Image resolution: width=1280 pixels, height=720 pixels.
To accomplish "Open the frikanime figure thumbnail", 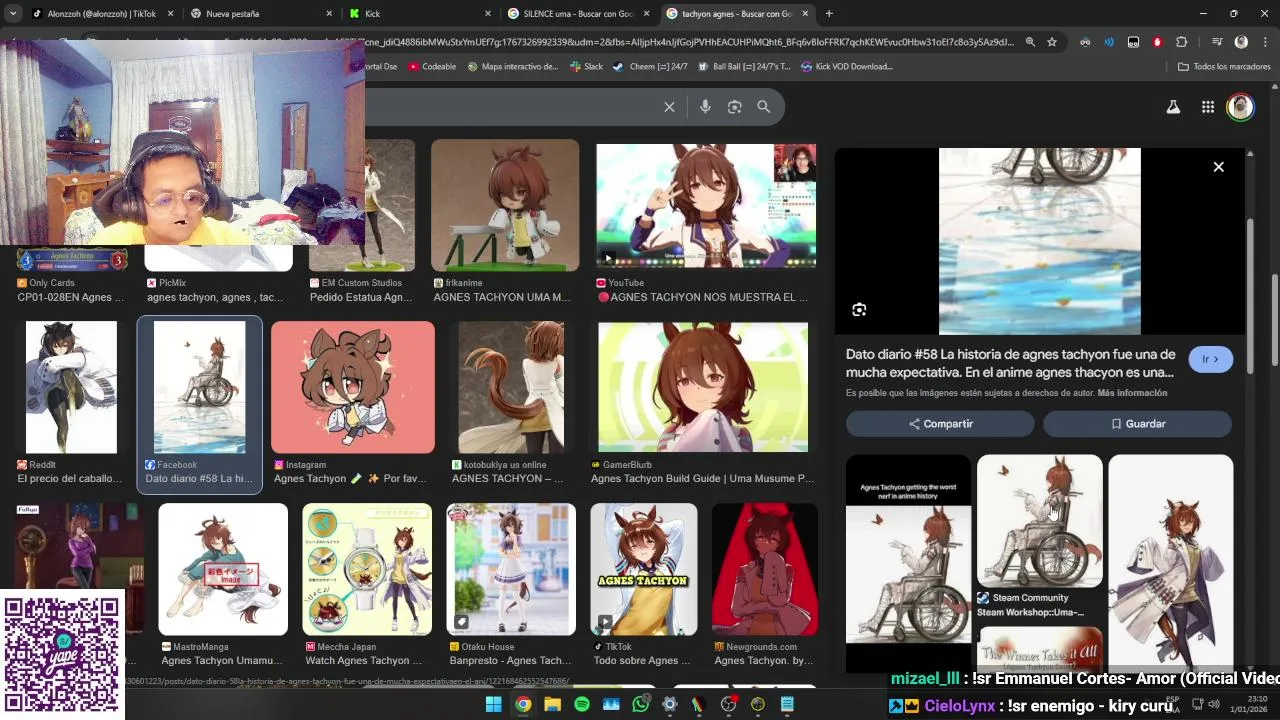I will point(505,205).
